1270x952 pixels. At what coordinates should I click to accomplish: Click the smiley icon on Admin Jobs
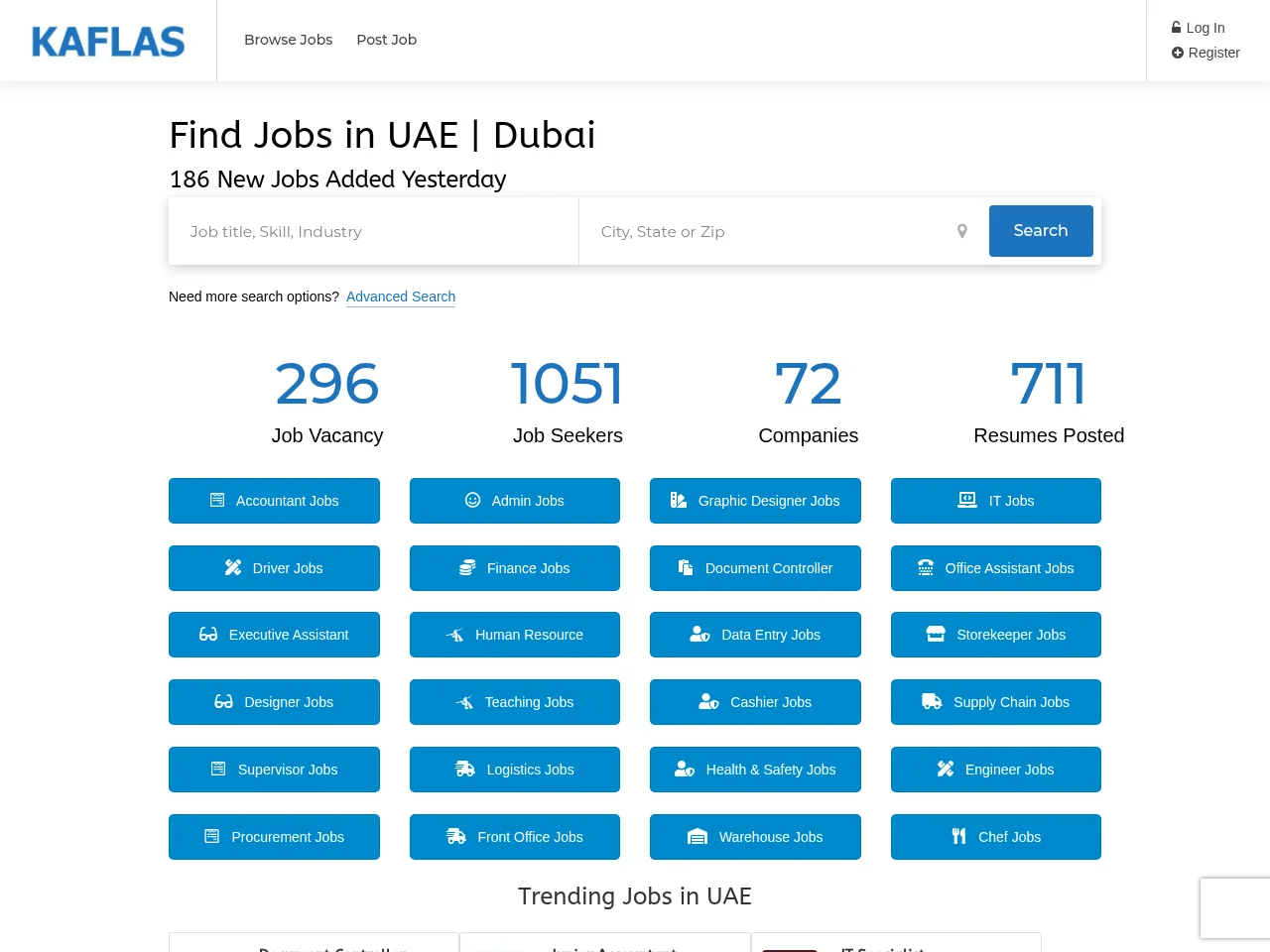pos(472,500)
